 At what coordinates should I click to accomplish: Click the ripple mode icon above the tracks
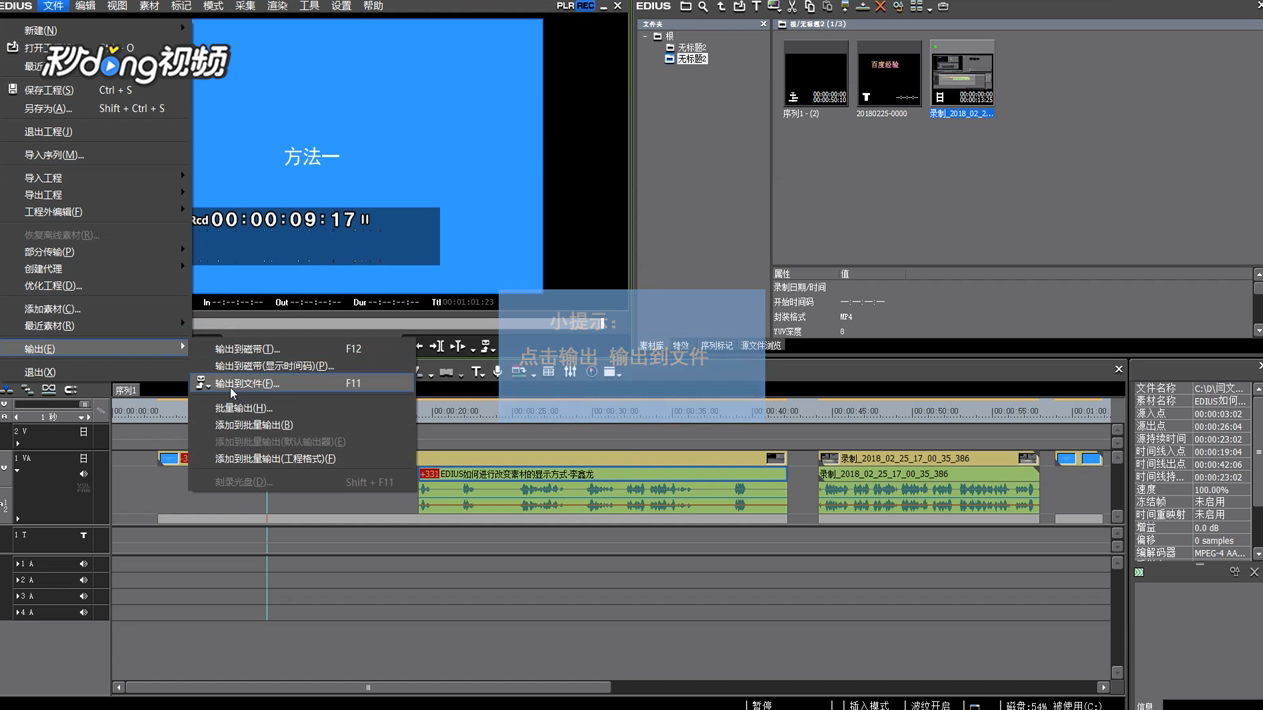[x=27, y=389]
